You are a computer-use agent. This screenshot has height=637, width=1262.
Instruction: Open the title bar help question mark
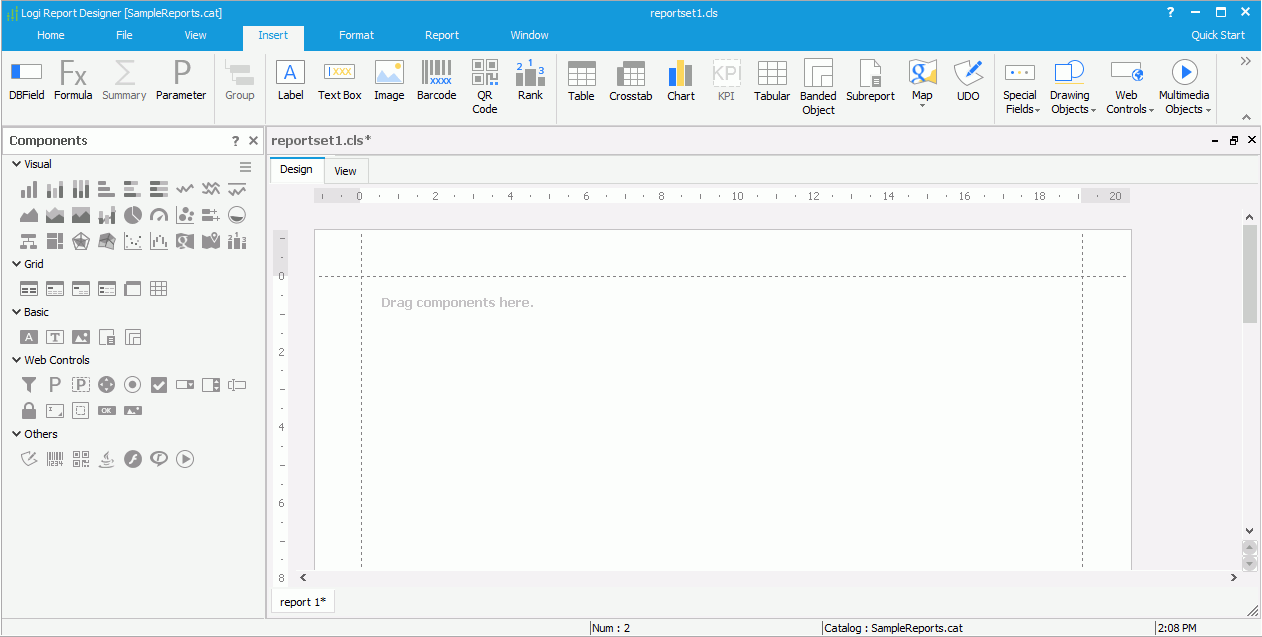[1171, 12]
